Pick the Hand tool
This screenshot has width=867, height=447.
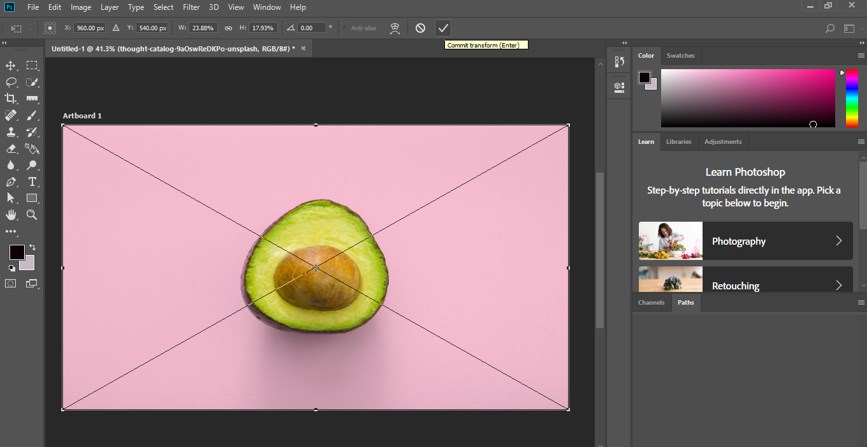coord(11,215)
